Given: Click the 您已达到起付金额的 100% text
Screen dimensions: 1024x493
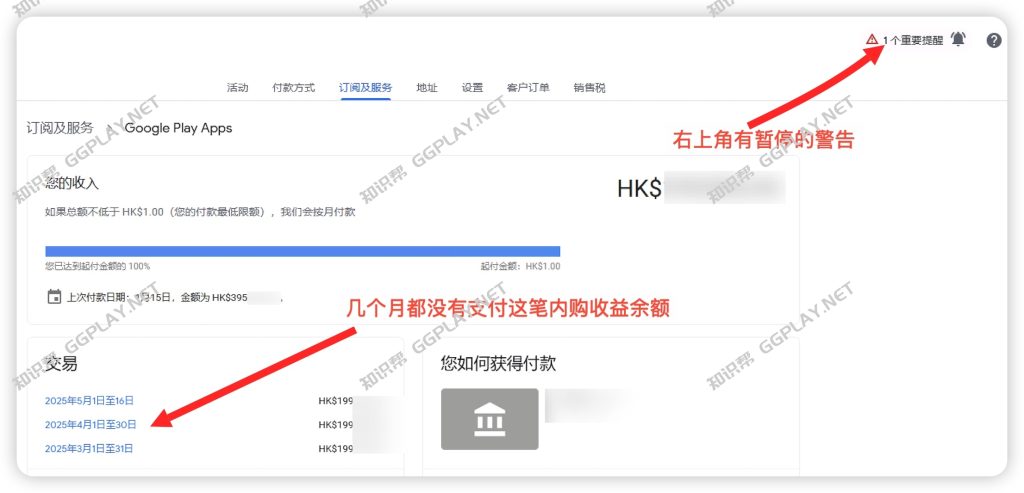Looking at the screenshot, I should (97, 266).
